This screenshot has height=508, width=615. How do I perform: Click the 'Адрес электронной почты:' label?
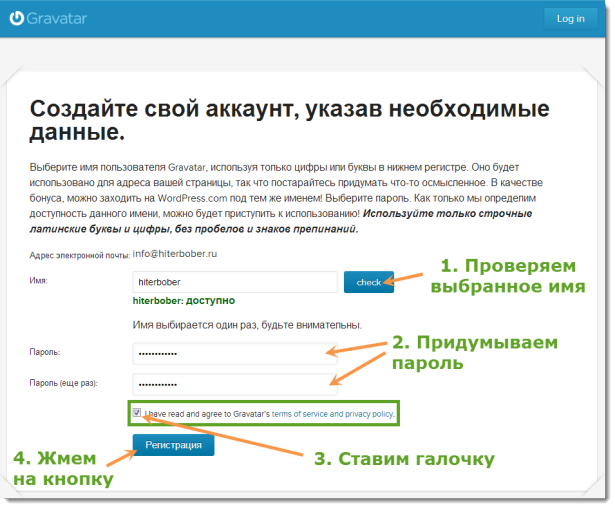point(80,255)
